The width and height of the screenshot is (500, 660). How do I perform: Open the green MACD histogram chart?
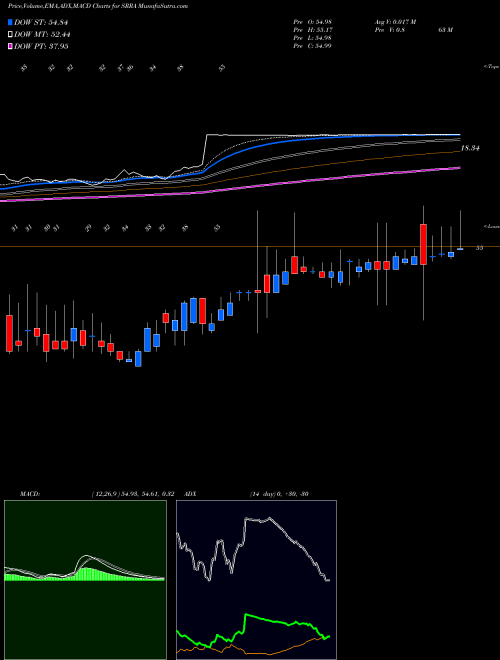(x=85, y=580)
